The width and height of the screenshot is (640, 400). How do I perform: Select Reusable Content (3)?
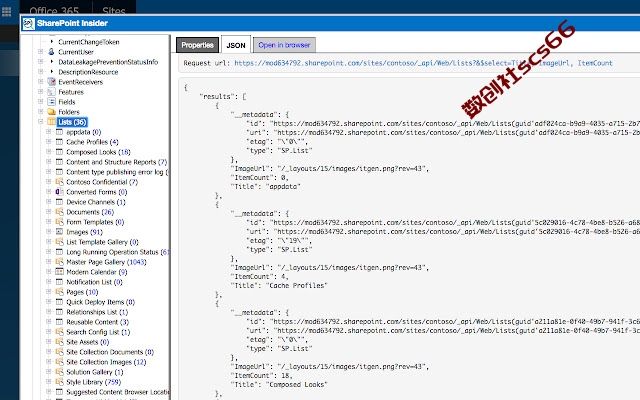coord(98,322)
